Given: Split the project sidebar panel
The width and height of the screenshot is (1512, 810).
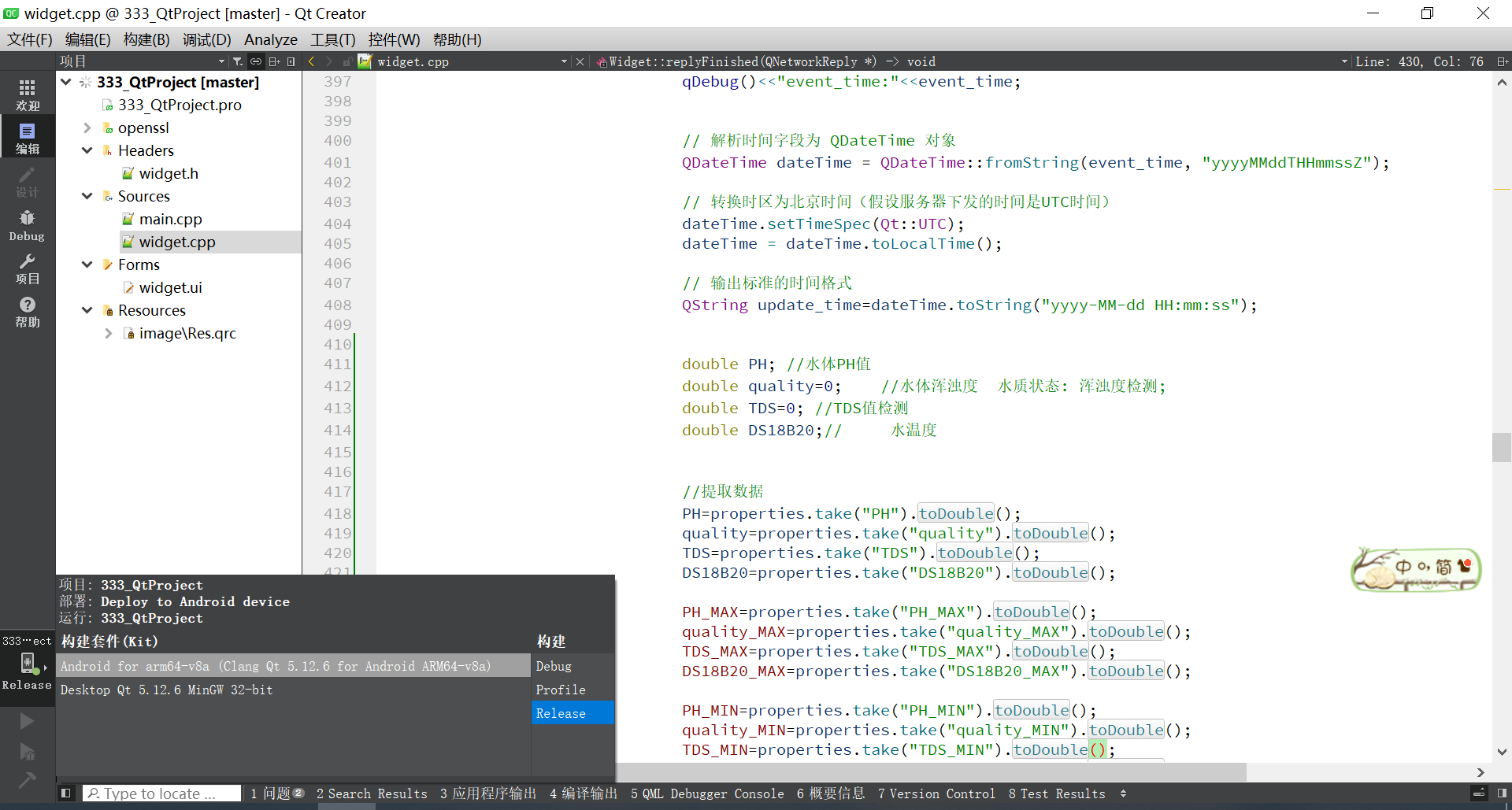Looking at the screenshot, I should pos(273,61).
